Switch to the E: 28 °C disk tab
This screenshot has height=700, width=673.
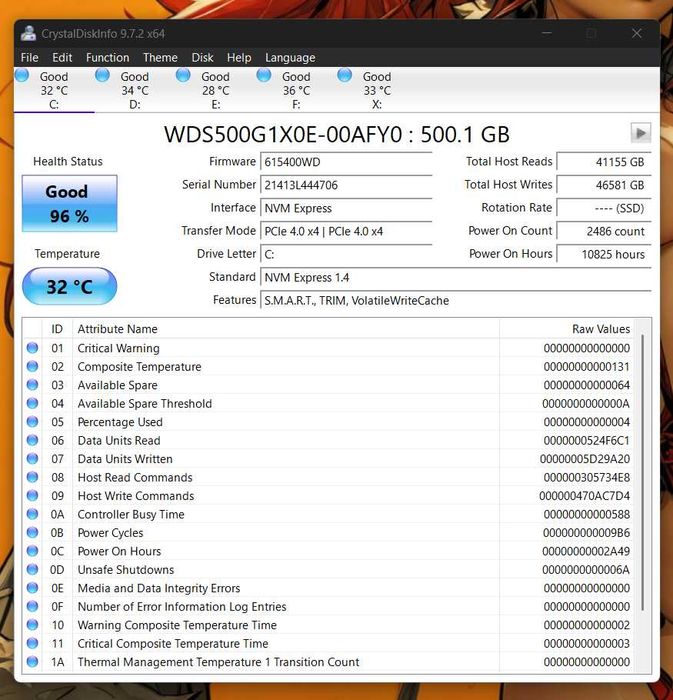tap(216, 90)
